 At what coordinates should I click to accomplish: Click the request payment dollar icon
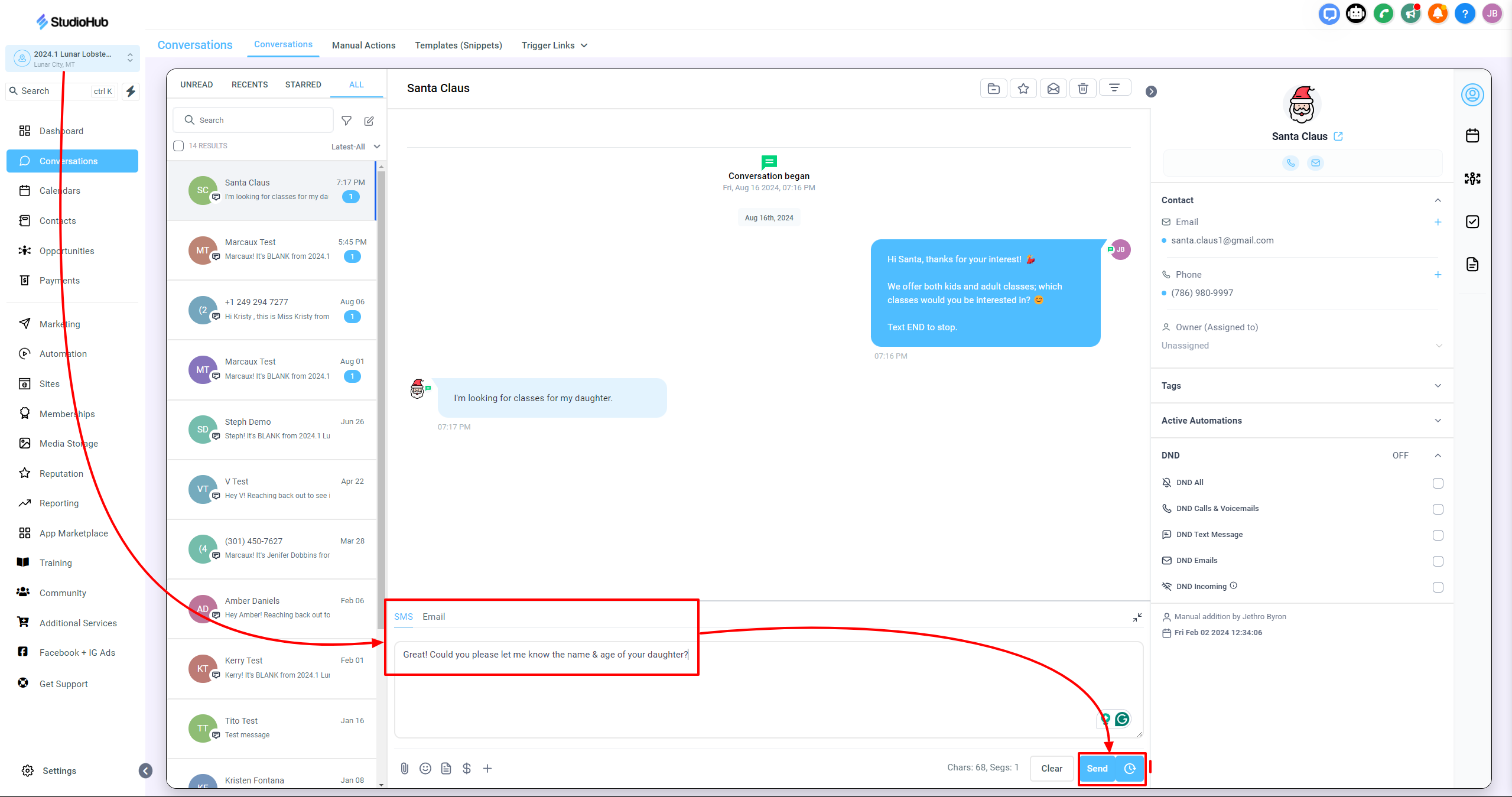point(466,768)
